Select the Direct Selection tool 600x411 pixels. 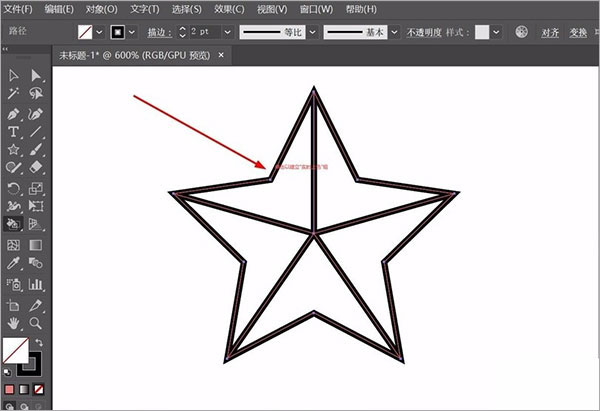pos(36,75)
